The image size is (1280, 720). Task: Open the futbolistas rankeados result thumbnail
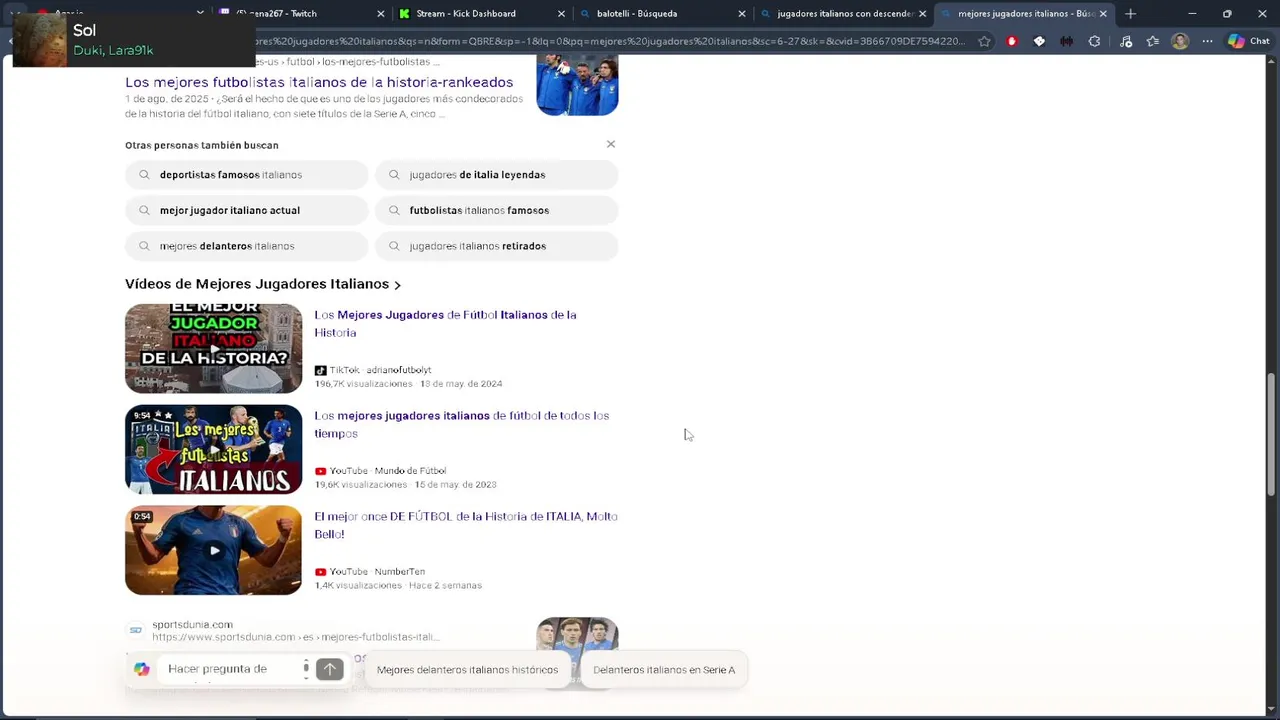point(577,85)
